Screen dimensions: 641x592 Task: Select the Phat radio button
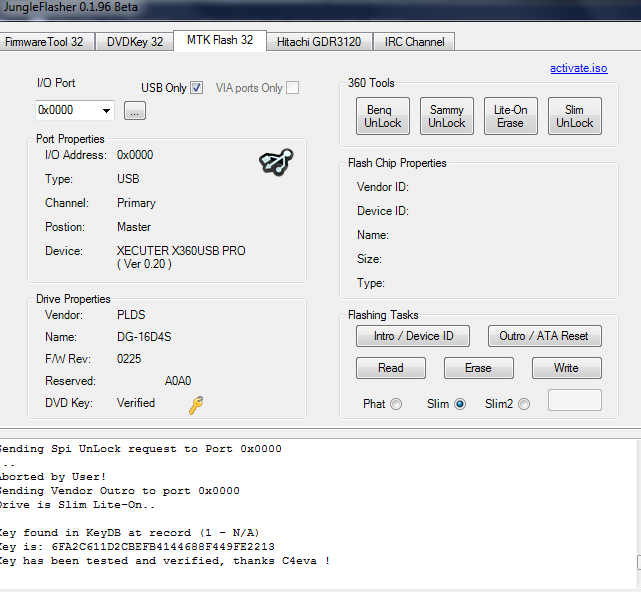396,404
